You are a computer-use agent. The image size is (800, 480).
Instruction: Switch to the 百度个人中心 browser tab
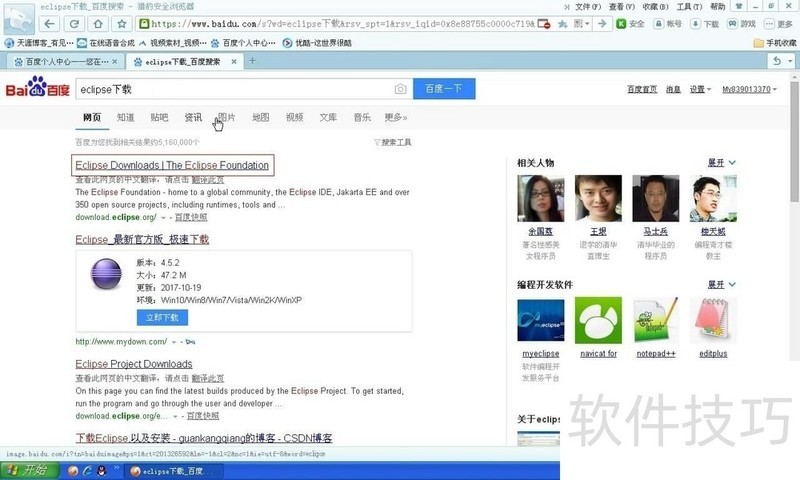(x=64, y=61)
